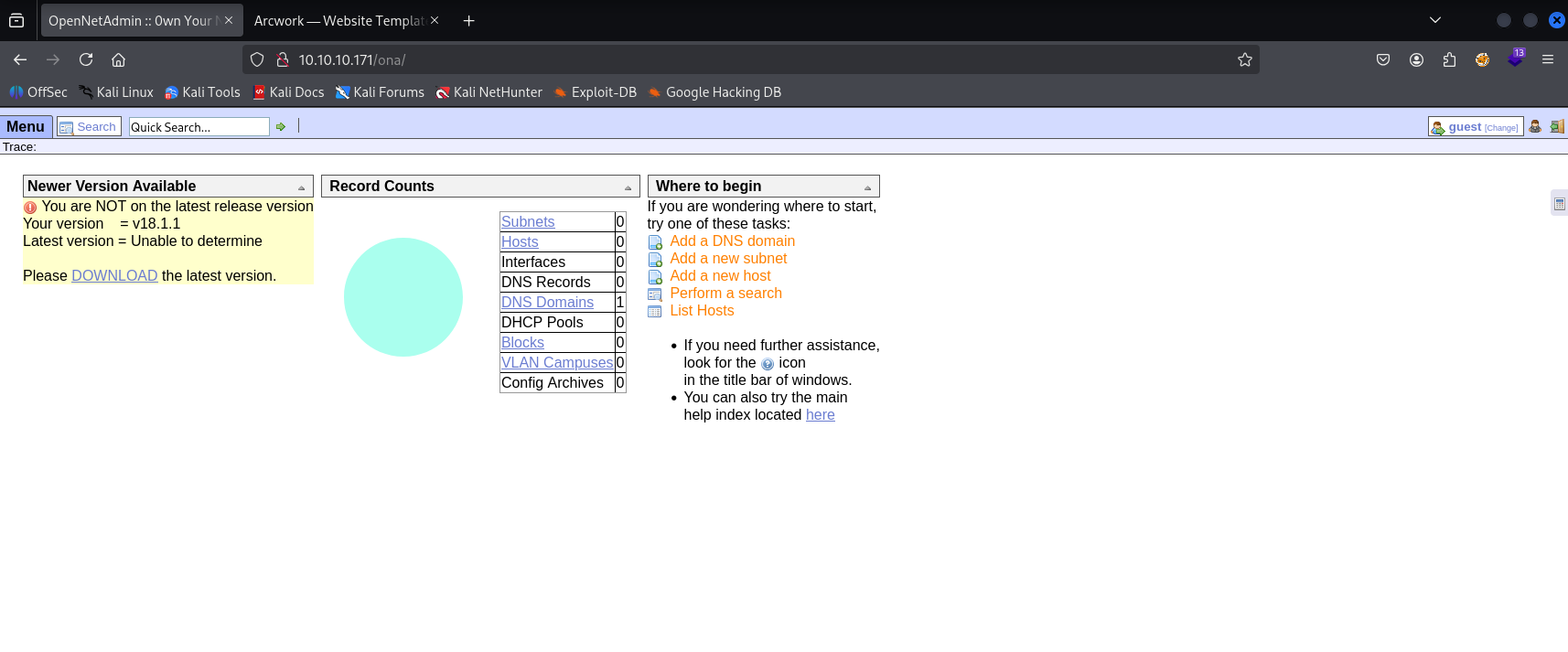This screenshot has height=652, width=1568.
Task: Go to the browser home page
Action: 118,59
